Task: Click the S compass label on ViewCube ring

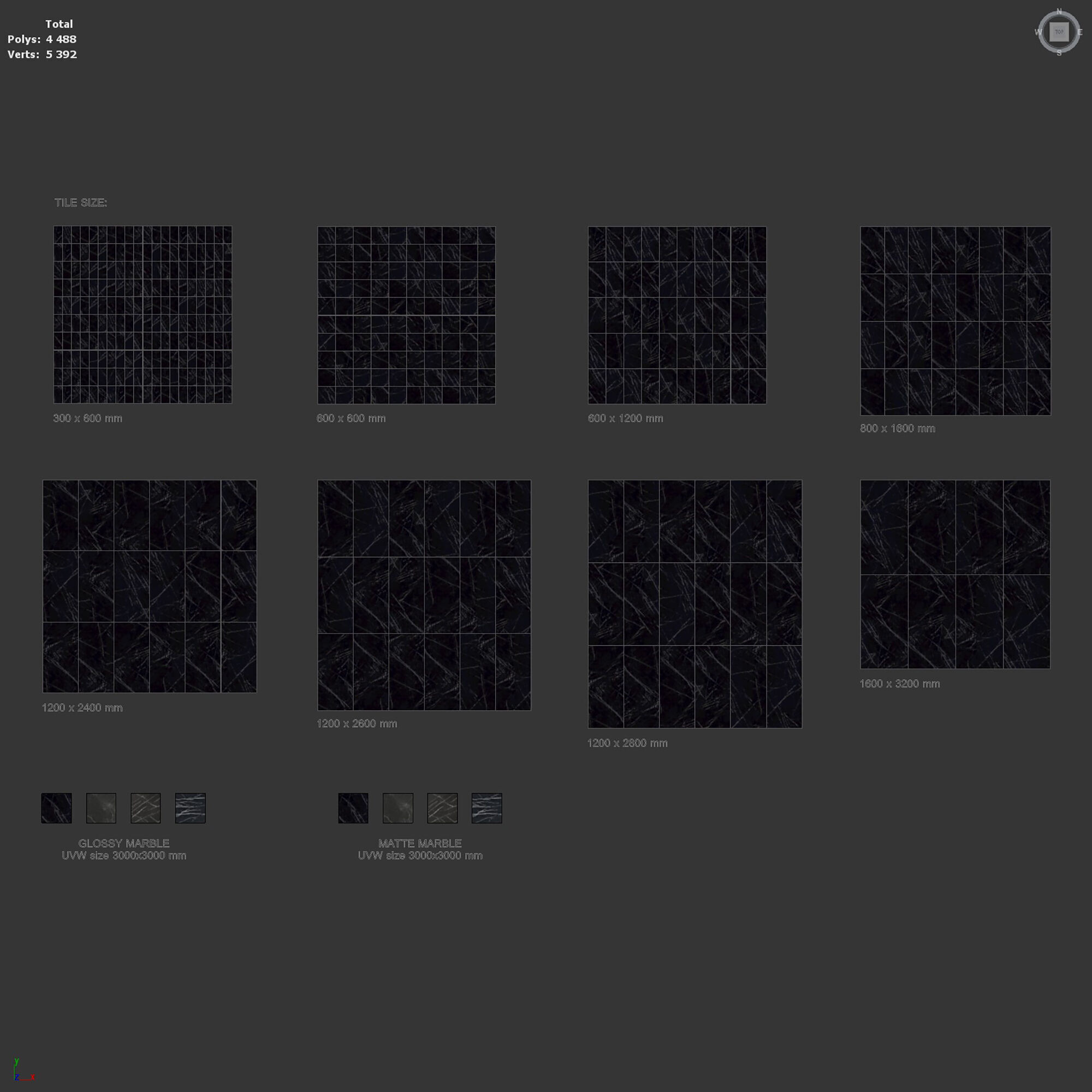Action: (x=1059, y=52)
